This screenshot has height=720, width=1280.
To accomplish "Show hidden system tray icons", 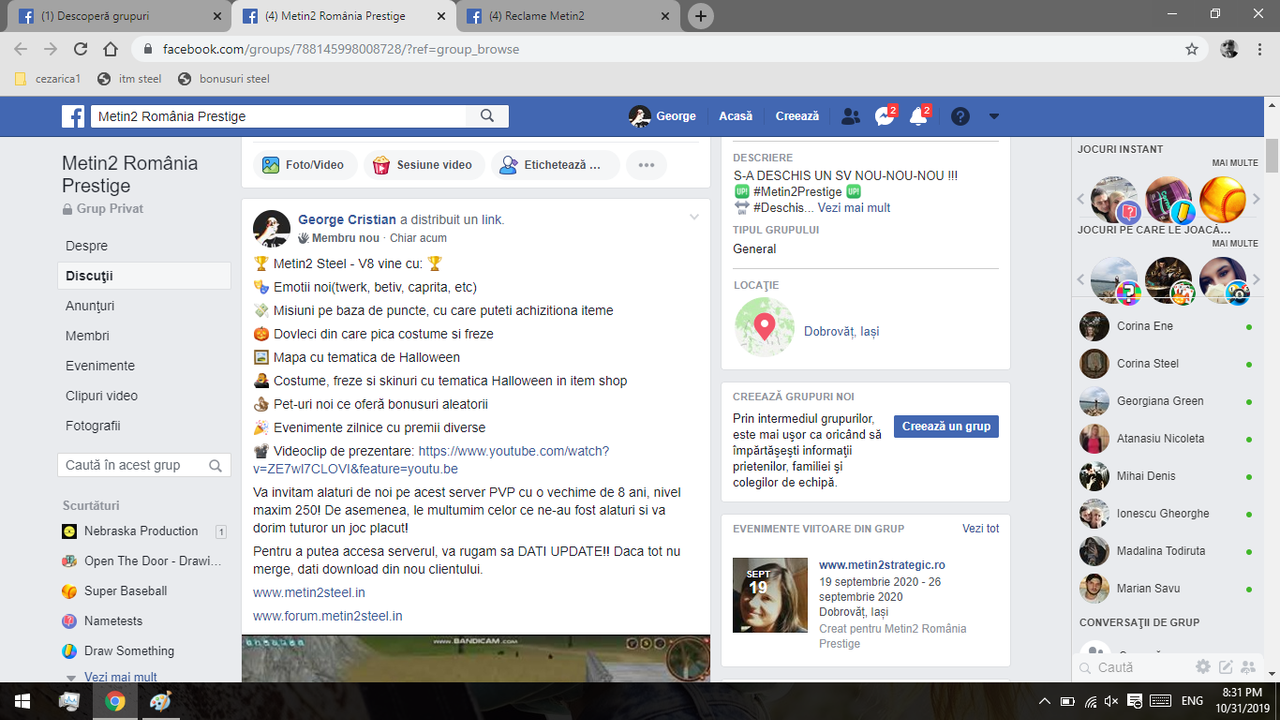I will point(1044,701).
